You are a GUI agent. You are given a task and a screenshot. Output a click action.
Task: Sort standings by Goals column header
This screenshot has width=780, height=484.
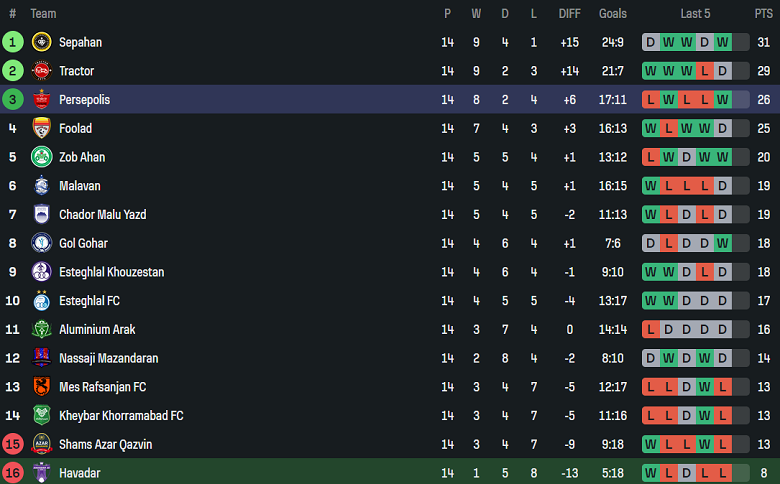[x=612, y=14]
